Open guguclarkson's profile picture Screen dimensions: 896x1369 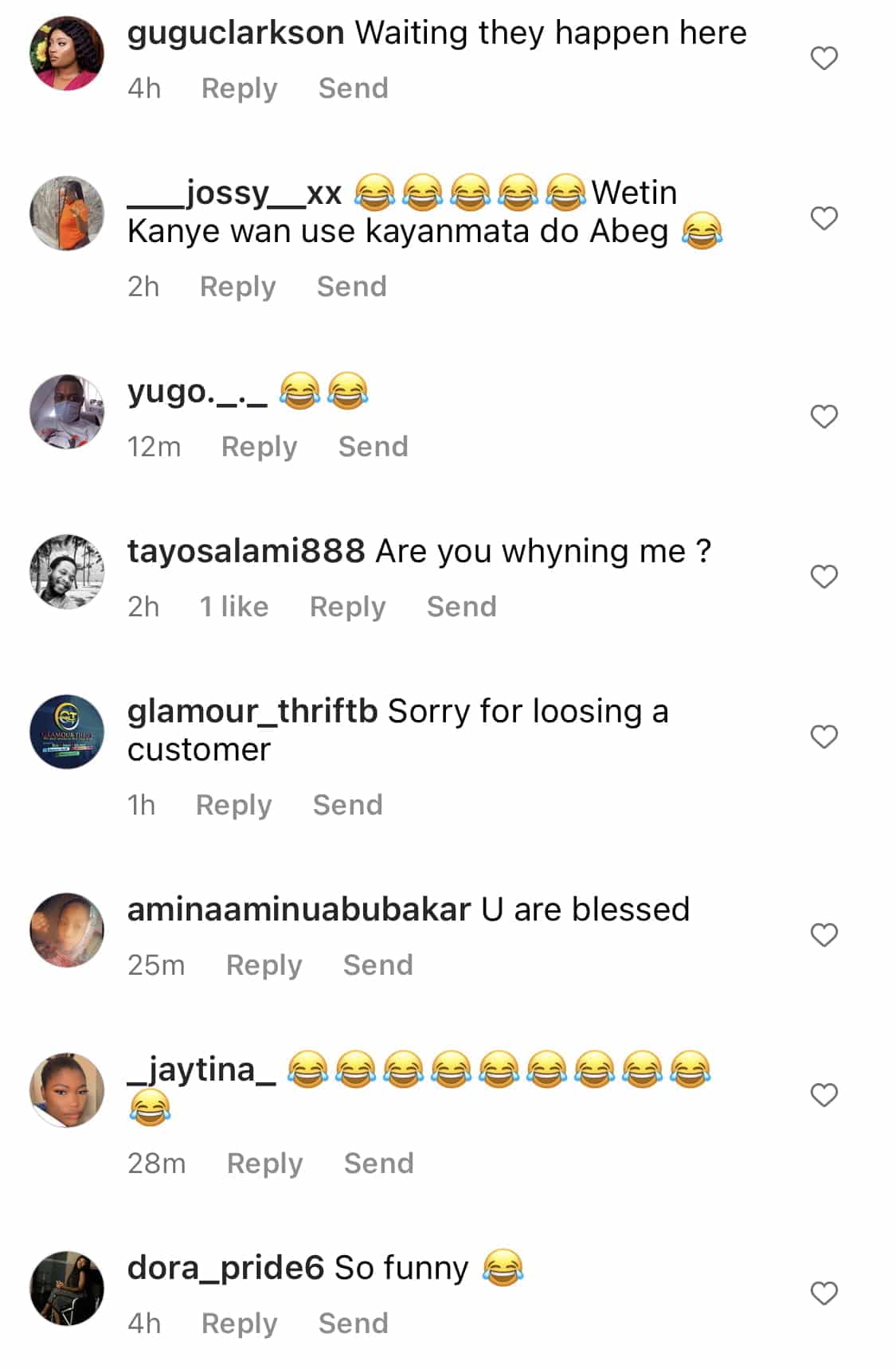point(67,53)
